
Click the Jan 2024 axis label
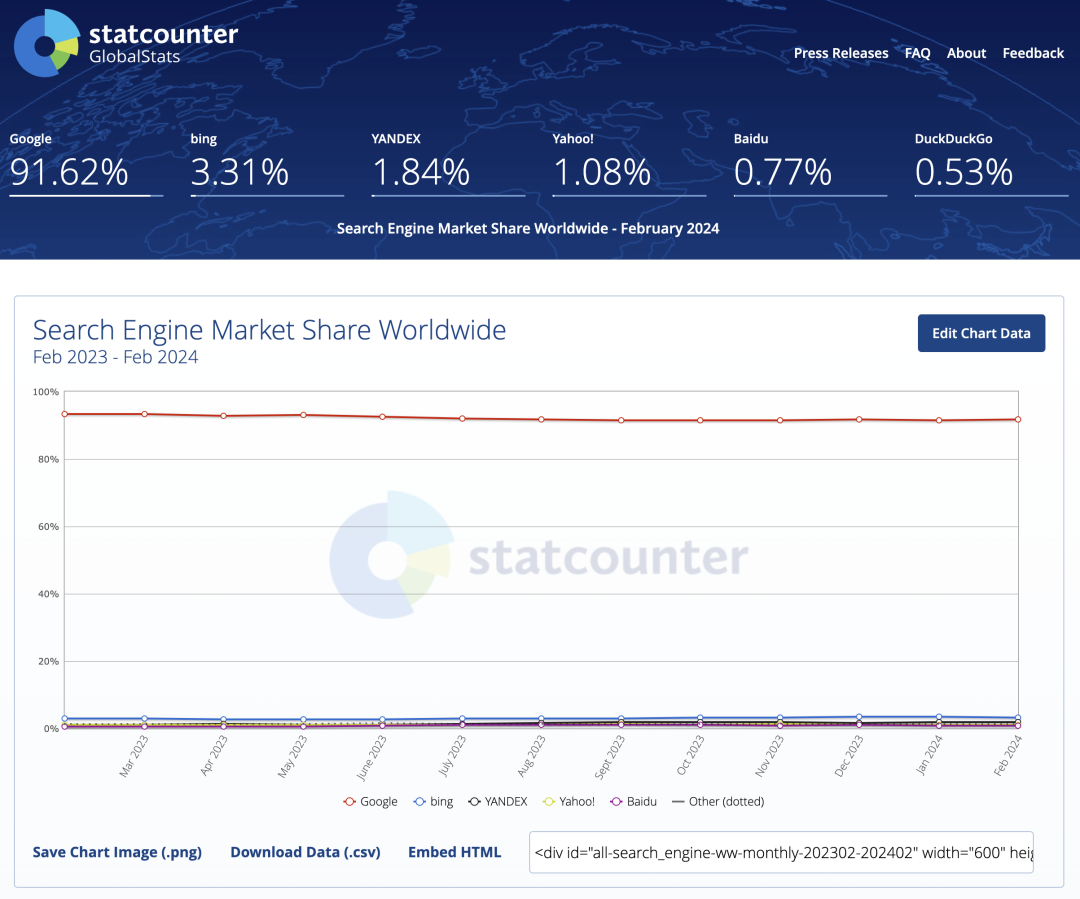click(x=929, y=756)
